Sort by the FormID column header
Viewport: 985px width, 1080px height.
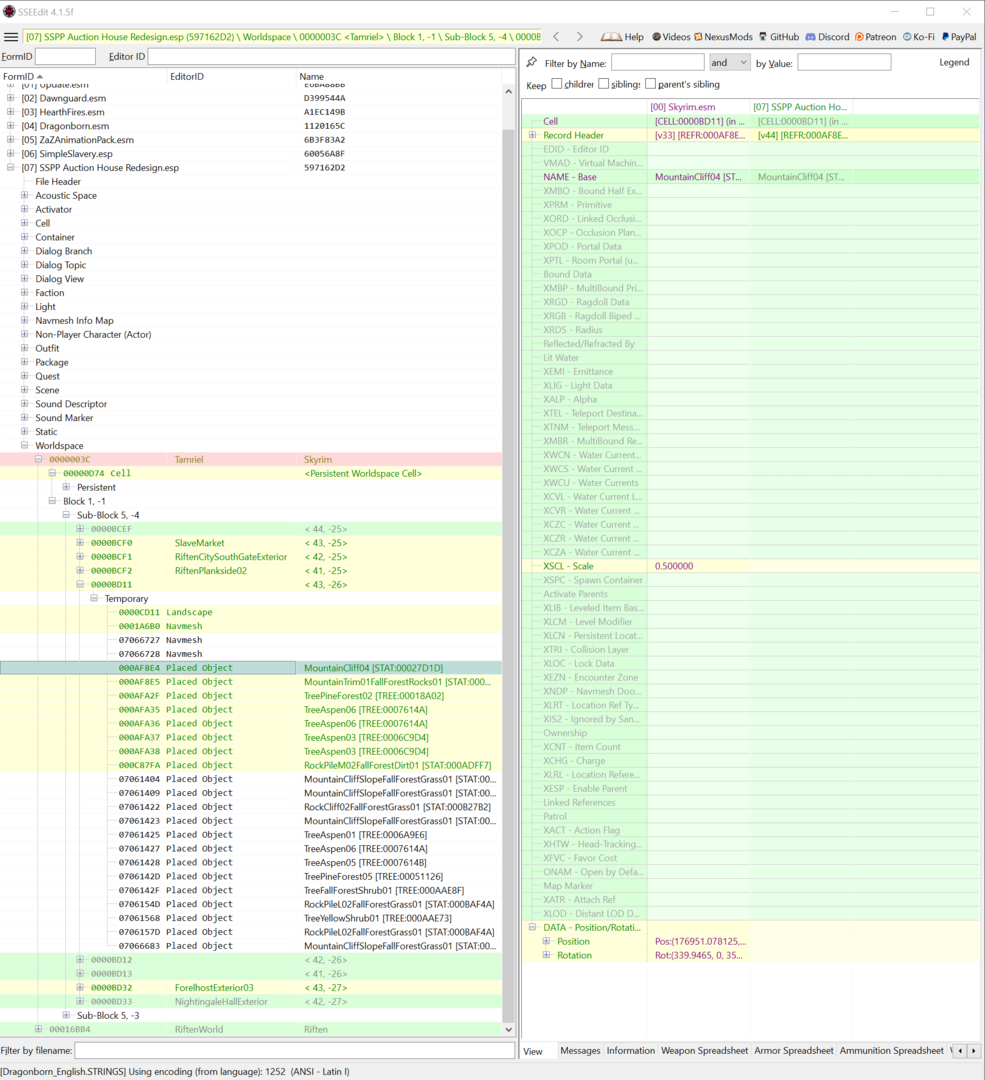tap(83, 76)
